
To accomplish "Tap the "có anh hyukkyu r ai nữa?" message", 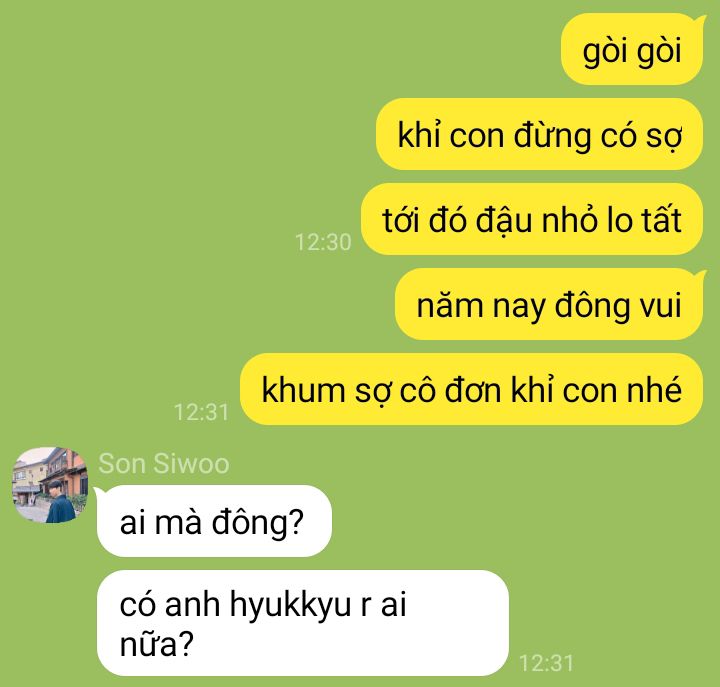I will (x=303, y=623).
